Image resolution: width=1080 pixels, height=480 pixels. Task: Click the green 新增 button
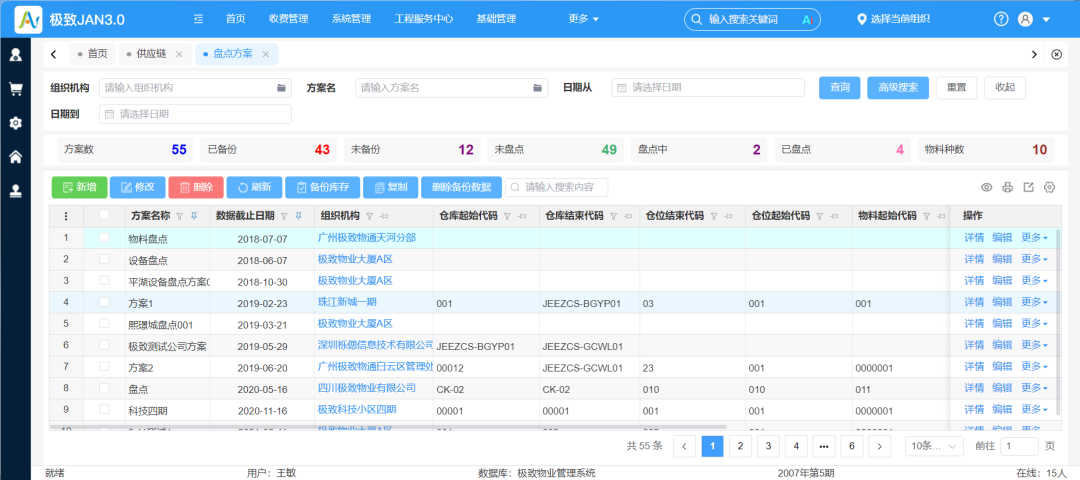pyautogui.click(x=79, y=187)
